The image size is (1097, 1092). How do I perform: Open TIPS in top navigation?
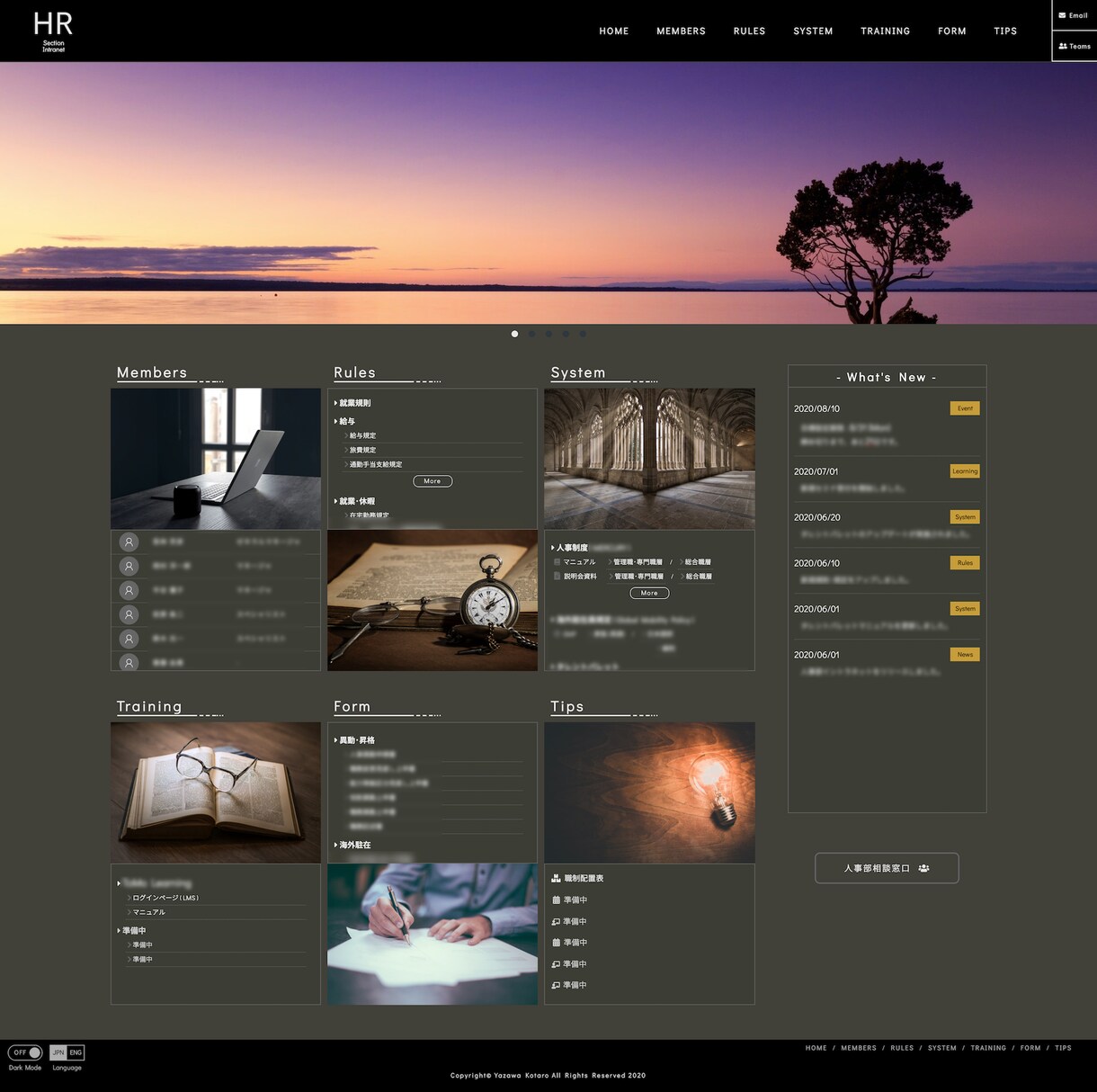click(x=1005, y=31)
